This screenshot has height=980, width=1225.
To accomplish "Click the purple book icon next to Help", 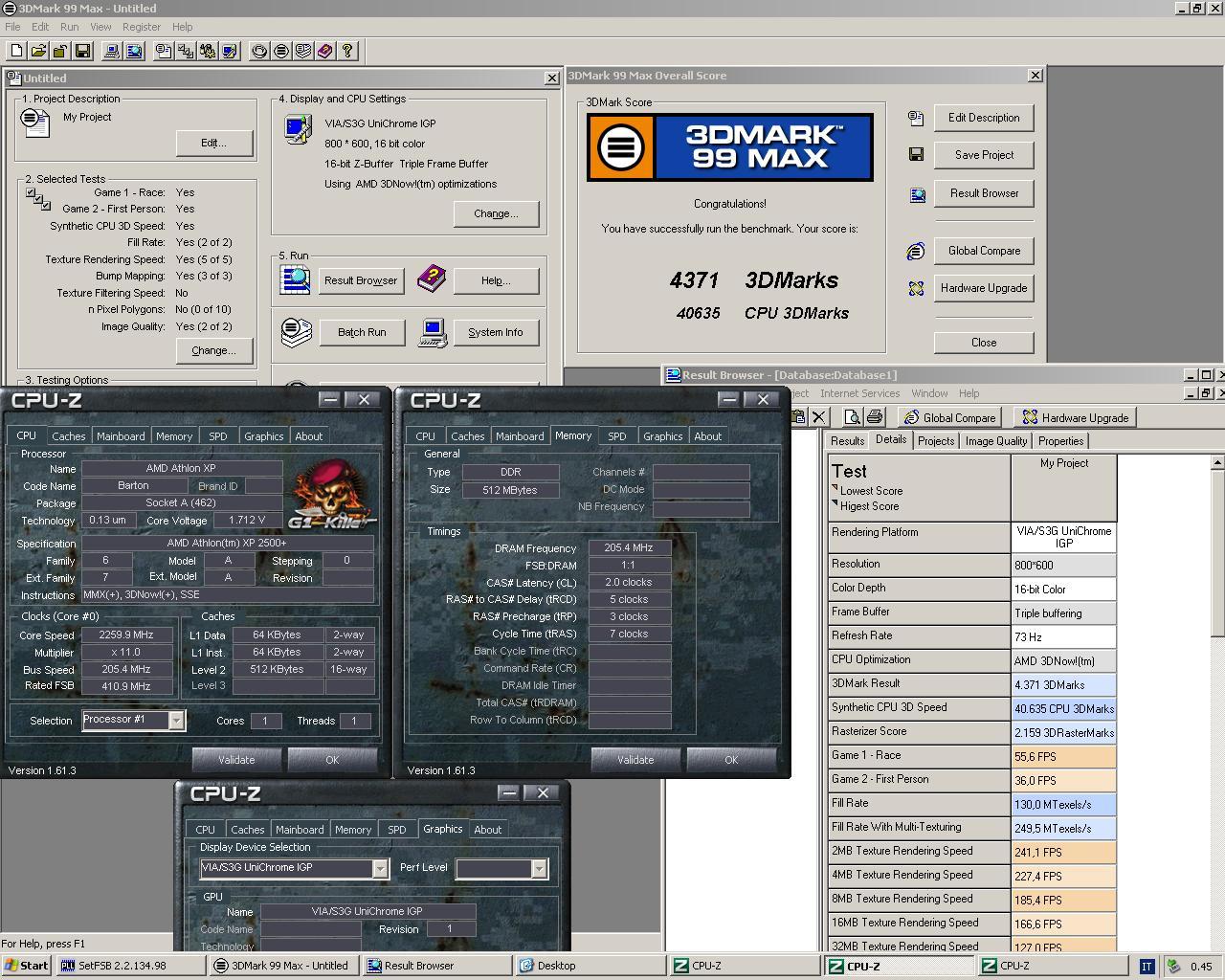I will (x=432, y=279).
